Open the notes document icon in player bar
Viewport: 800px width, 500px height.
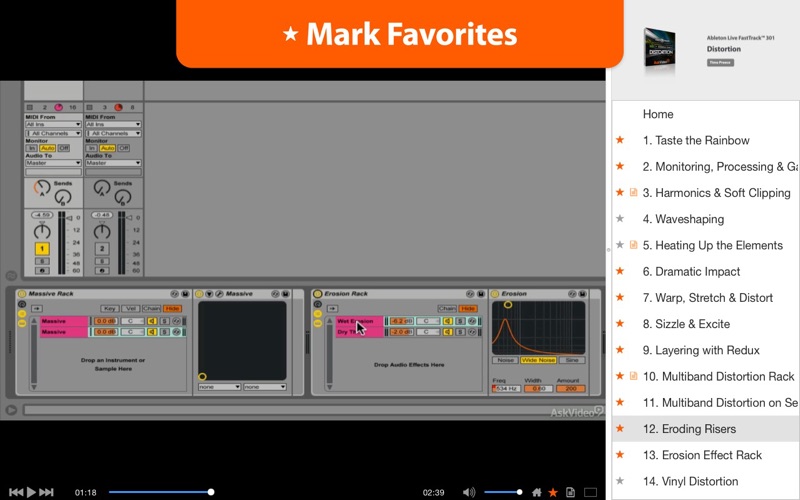[x=570, y=492]
